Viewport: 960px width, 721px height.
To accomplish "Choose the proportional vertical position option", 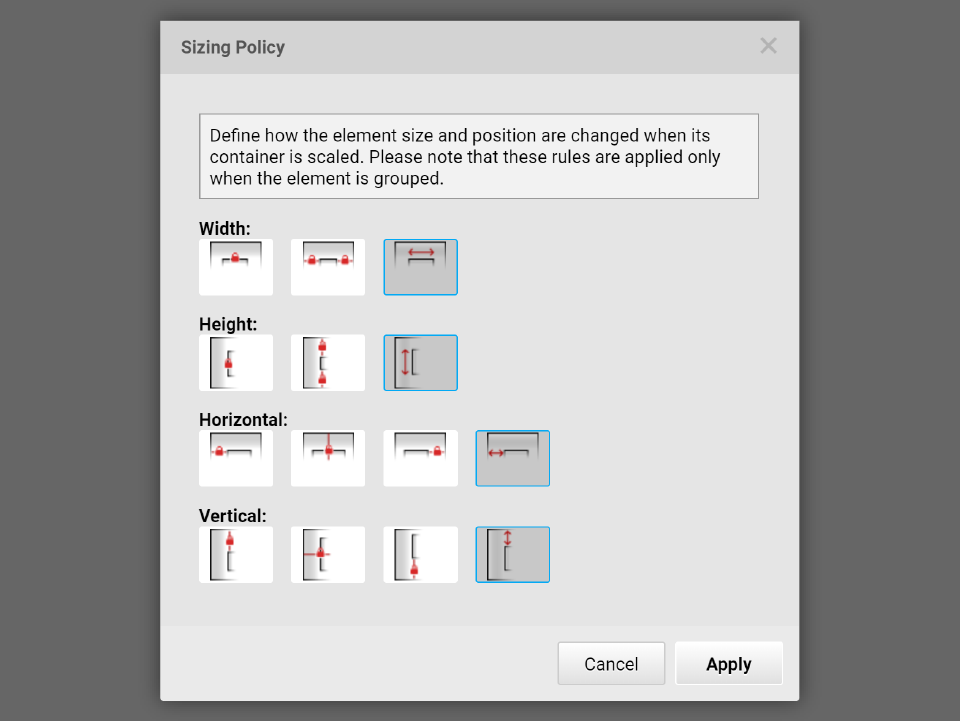I will [x=512, y=554].
